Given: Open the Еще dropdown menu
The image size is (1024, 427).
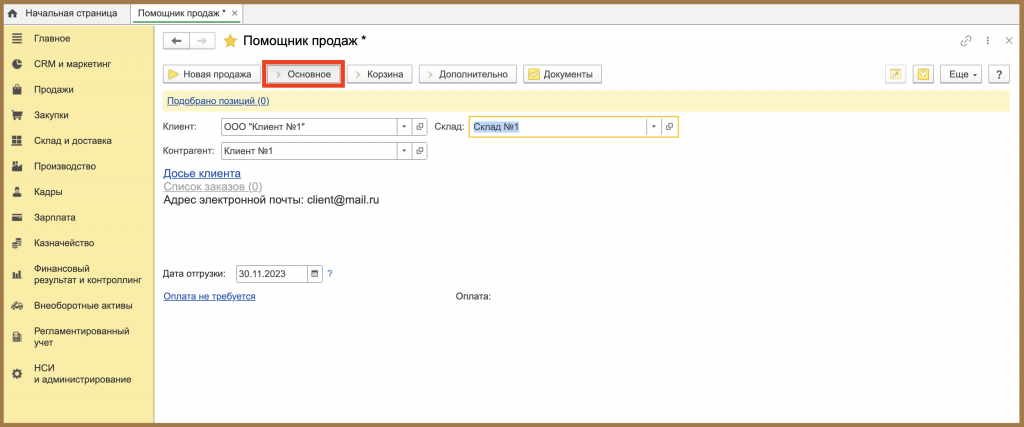Looking at the screenshot, I should point(961,74).
